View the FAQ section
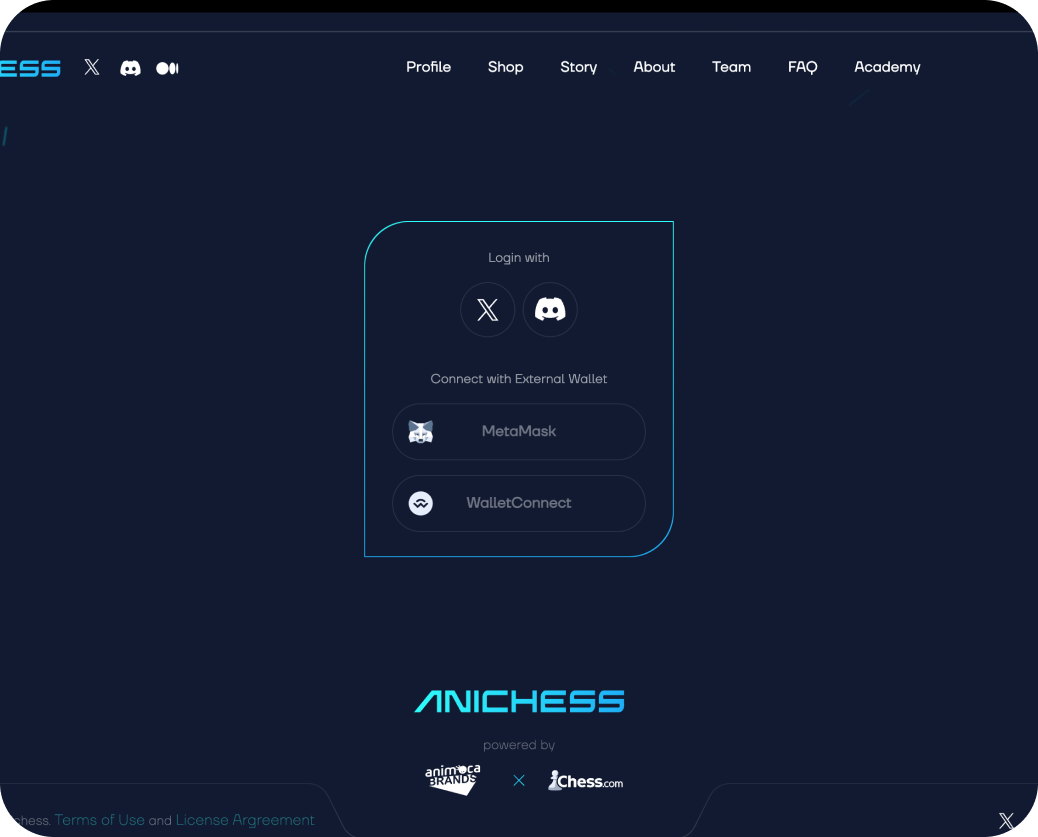 point(802,67)
